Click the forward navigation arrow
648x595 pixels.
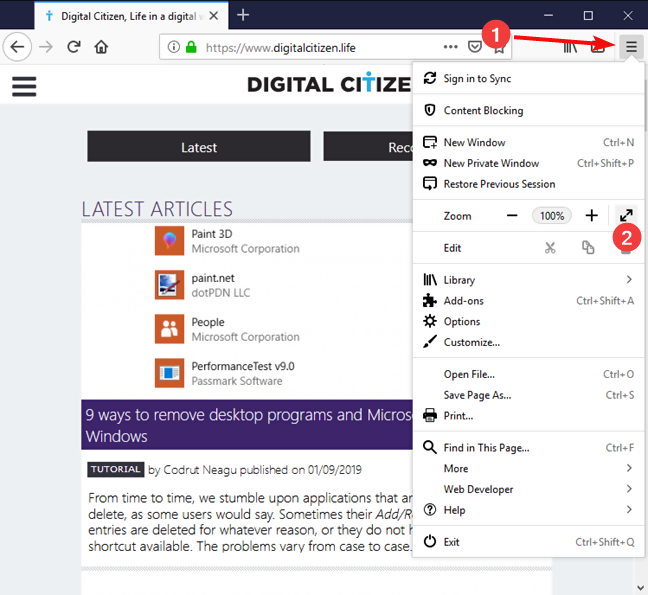(x=46, y=47)
